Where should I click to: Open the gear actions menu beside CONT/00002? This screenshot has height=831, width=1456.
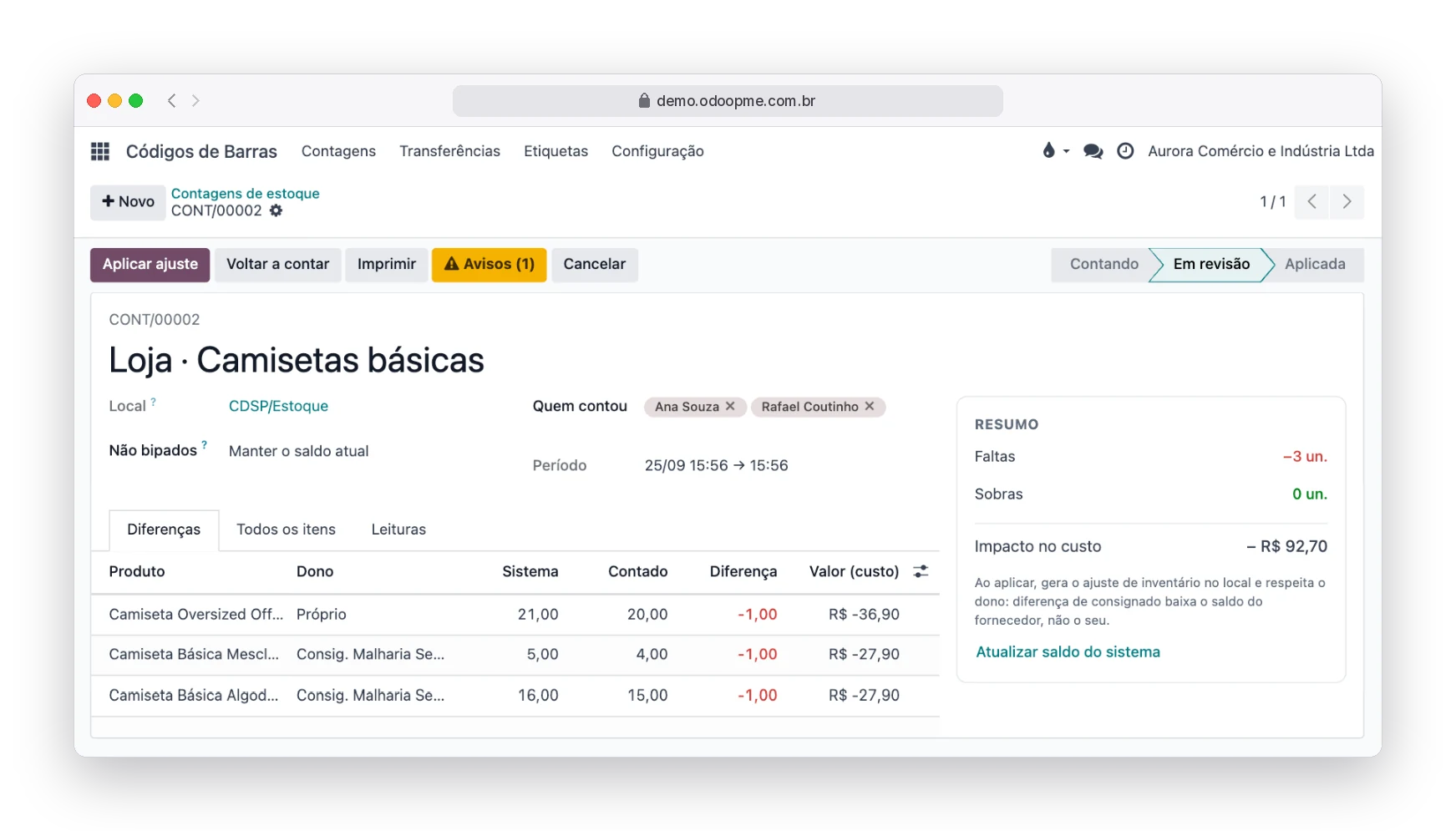click(x=276, y=210)
